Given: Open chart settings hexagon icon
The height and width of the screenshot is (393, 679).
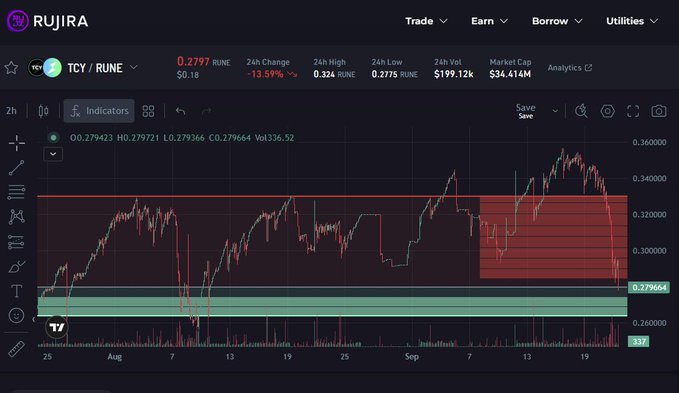Looking at the screenshot, I should point(607,111).
